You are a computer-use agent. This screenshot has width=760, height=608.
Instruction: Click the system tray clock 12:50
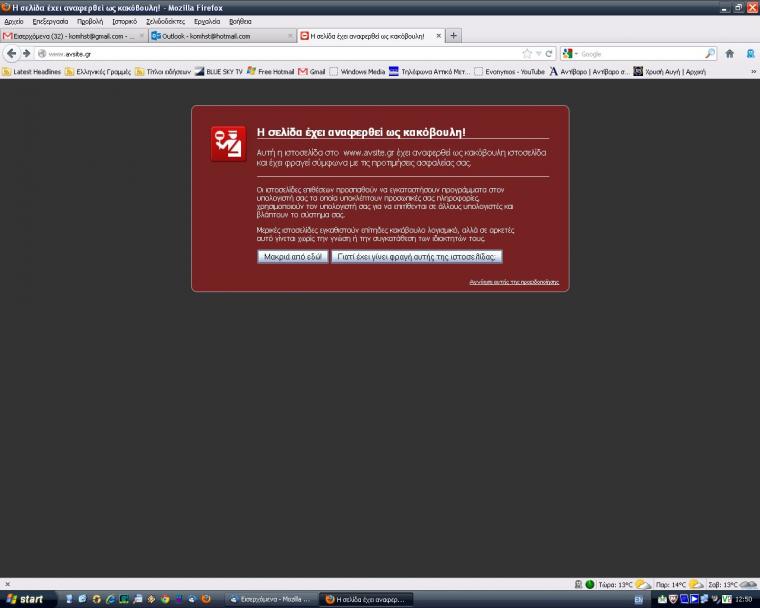(x=744, y=600)
